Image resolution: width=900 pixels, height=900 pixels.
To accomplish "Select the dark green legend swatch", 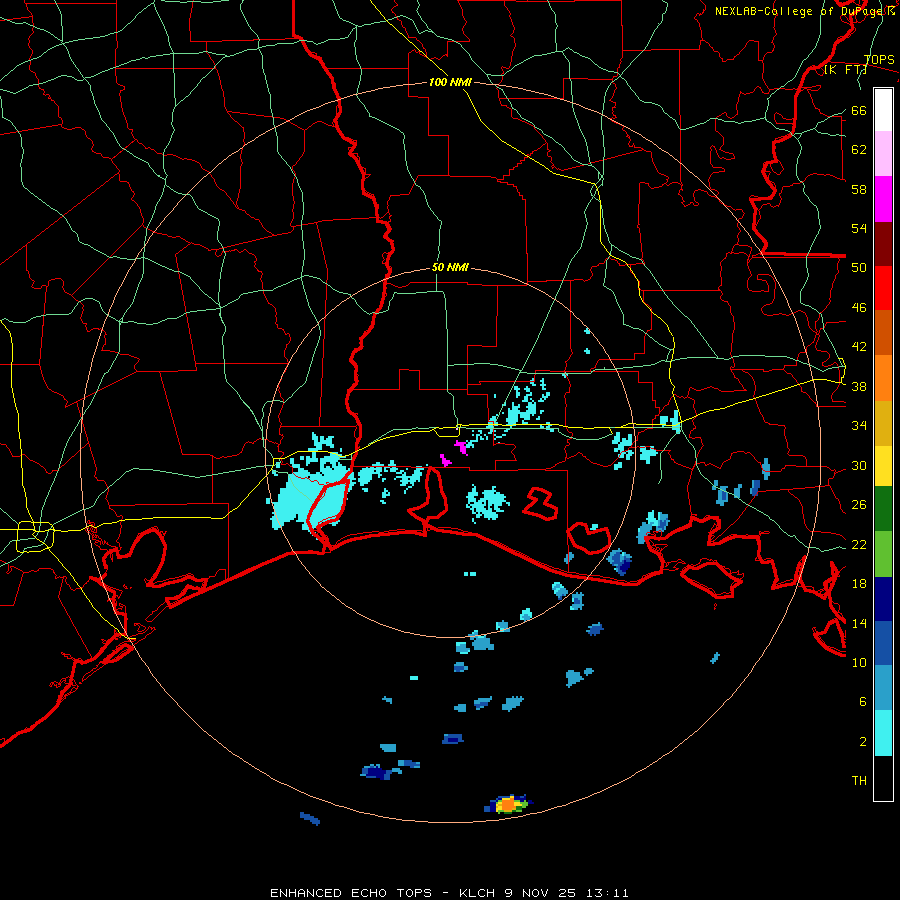I will tap(883, 509).
